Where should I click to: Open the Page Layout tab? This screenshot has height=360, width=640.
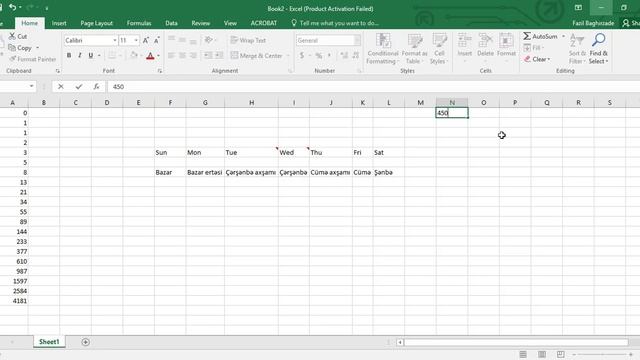(x=96, y=23)
